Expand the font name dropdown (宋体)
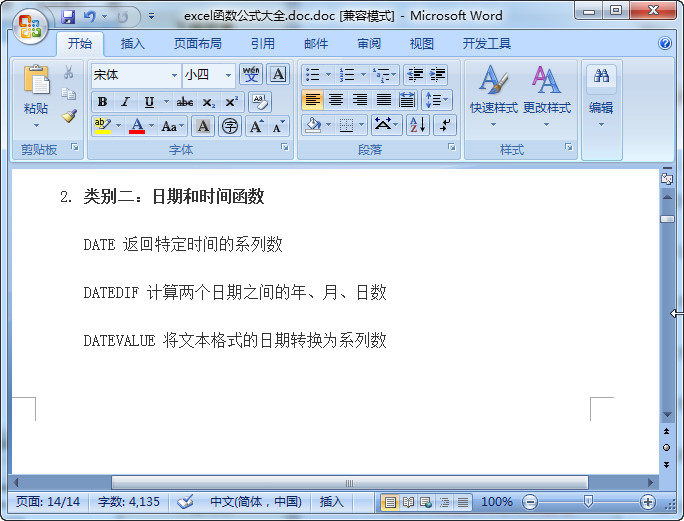The width and height of the screenshot is (684, 521). pyautogui.click(x=174, y=75)
